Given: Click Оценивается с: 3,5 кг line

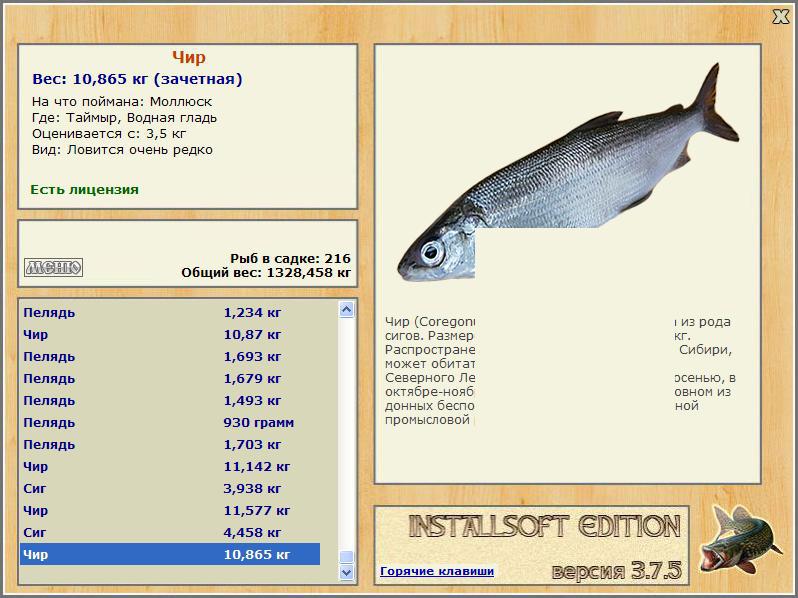Looking at the screenshot, I should pos(109,134).
